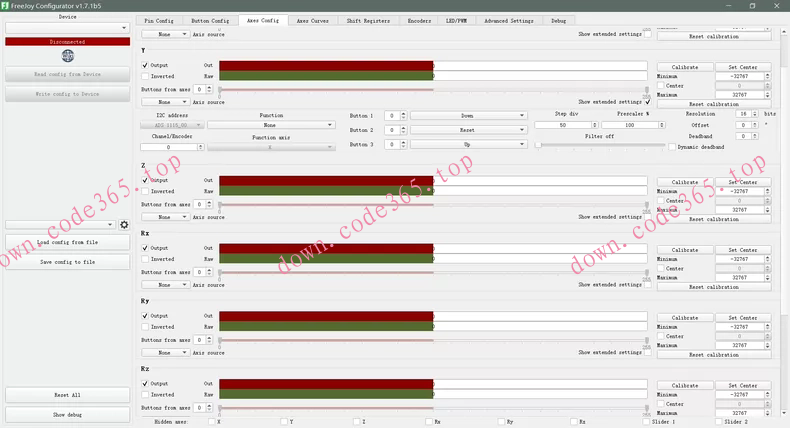This screenshot has height=428, width=790.
Task: Open the saved config dropdown beside the gear
Action: (60, 225)
